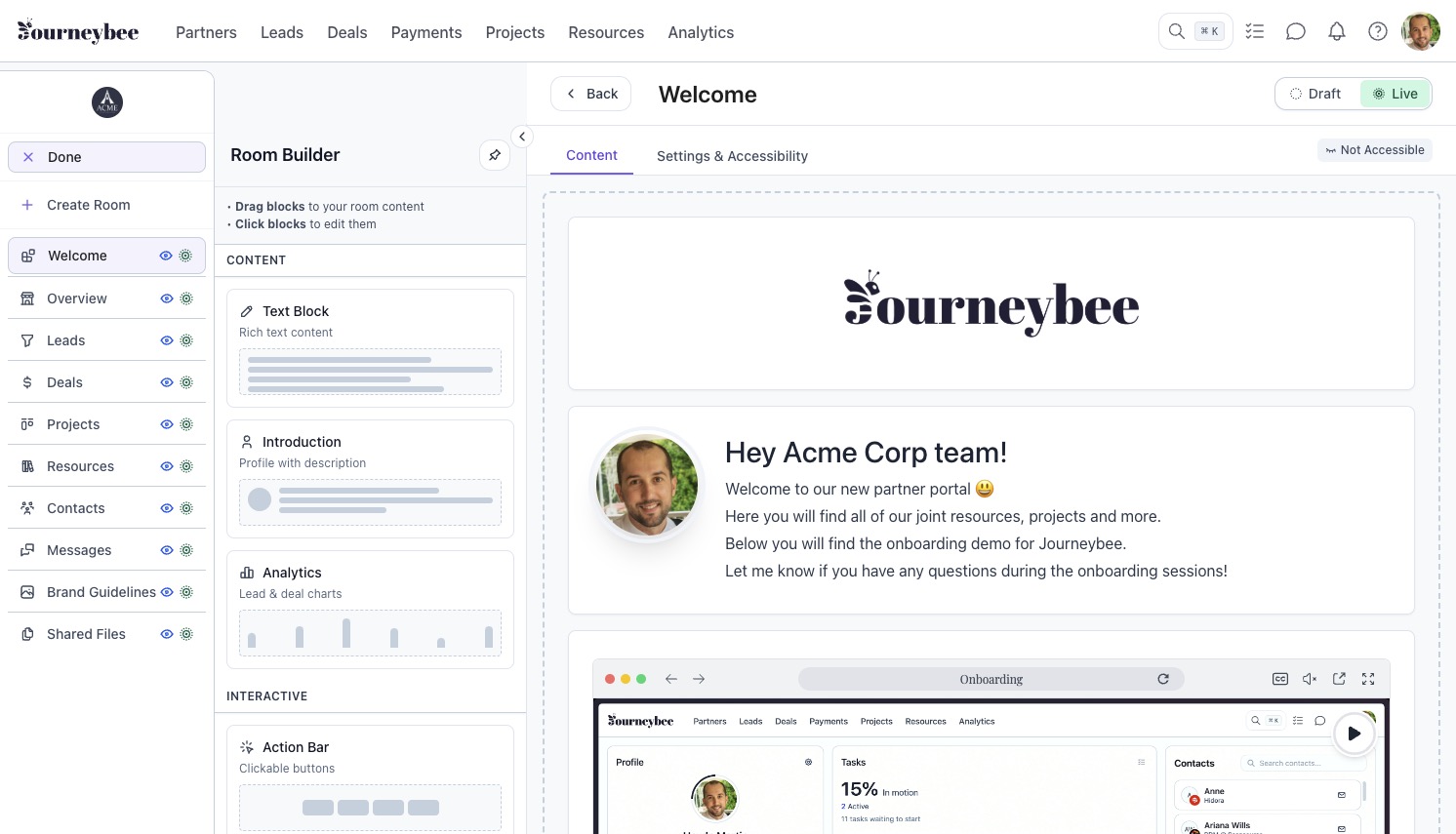Open the Projects menu in top navigation
The width and height of the screenshot is (1456, 834).
tap(515, 32)
